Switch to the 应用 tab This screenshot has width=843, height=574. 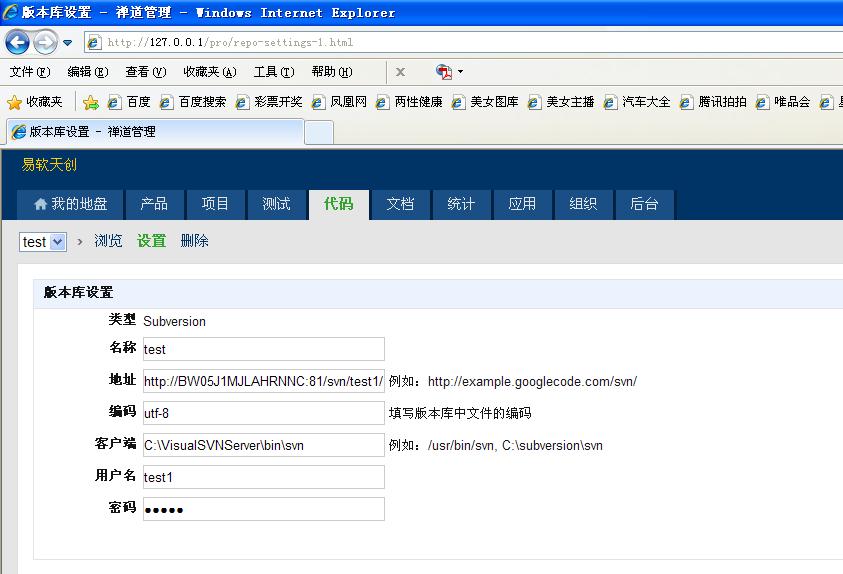click(523, 204)
